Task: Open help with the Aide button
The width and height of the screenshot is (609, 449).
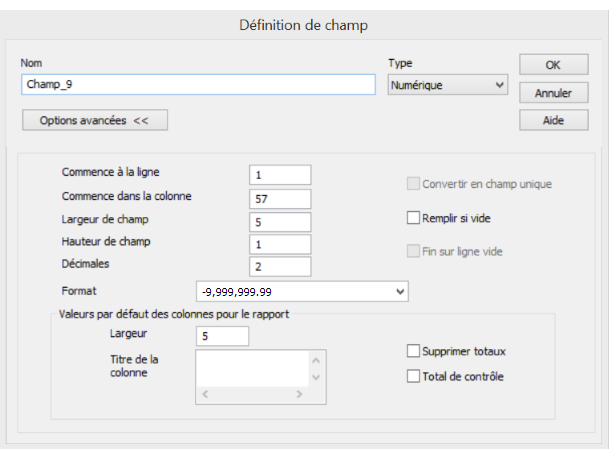Action: click(x=552, y=120)
